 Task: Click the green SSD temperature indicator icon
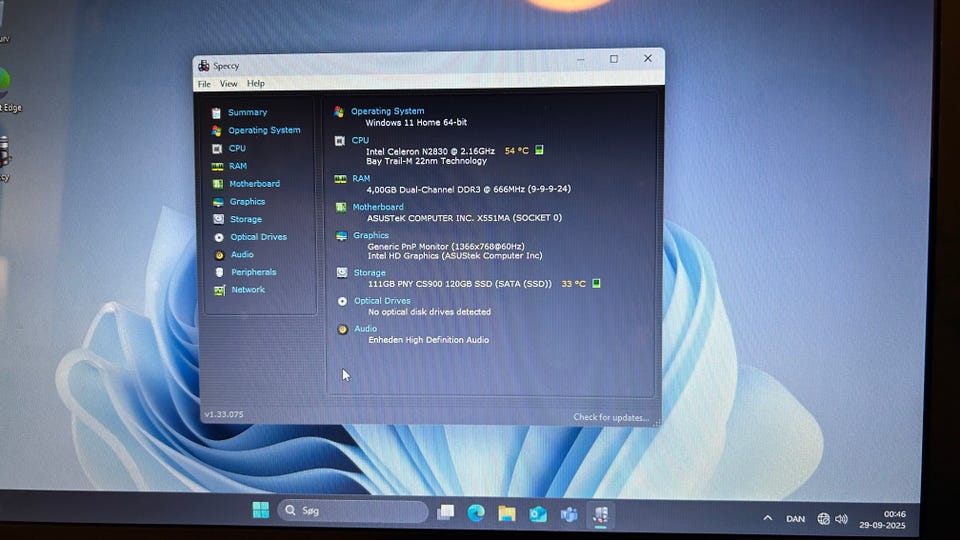596,283
